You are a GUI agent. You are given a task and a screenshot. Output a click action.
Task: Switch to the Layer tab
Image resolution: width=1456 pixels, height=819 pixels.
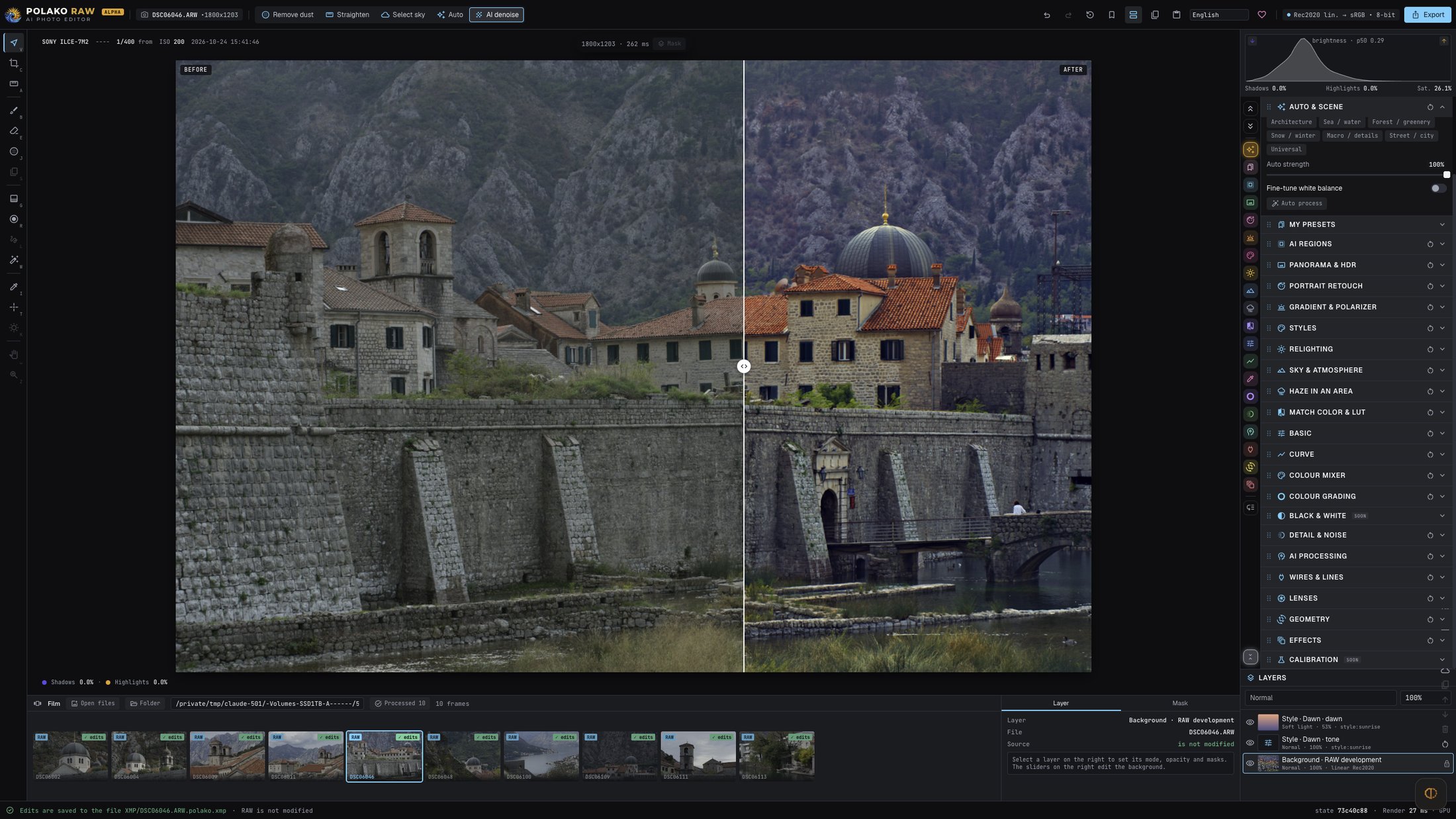[1061, 703]
